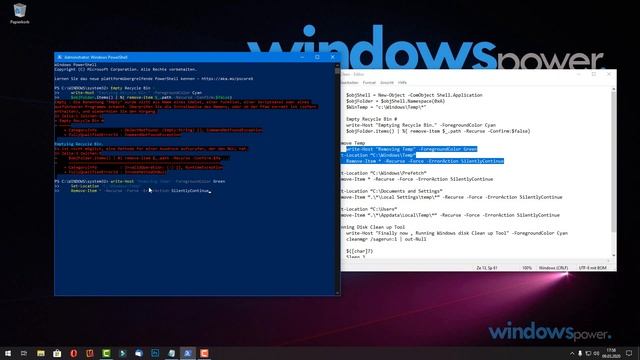Switch to PowerShell via its taskbar icon
This screenshot has height=360, width=640.
pyautogui.click(x=188, y=353)
